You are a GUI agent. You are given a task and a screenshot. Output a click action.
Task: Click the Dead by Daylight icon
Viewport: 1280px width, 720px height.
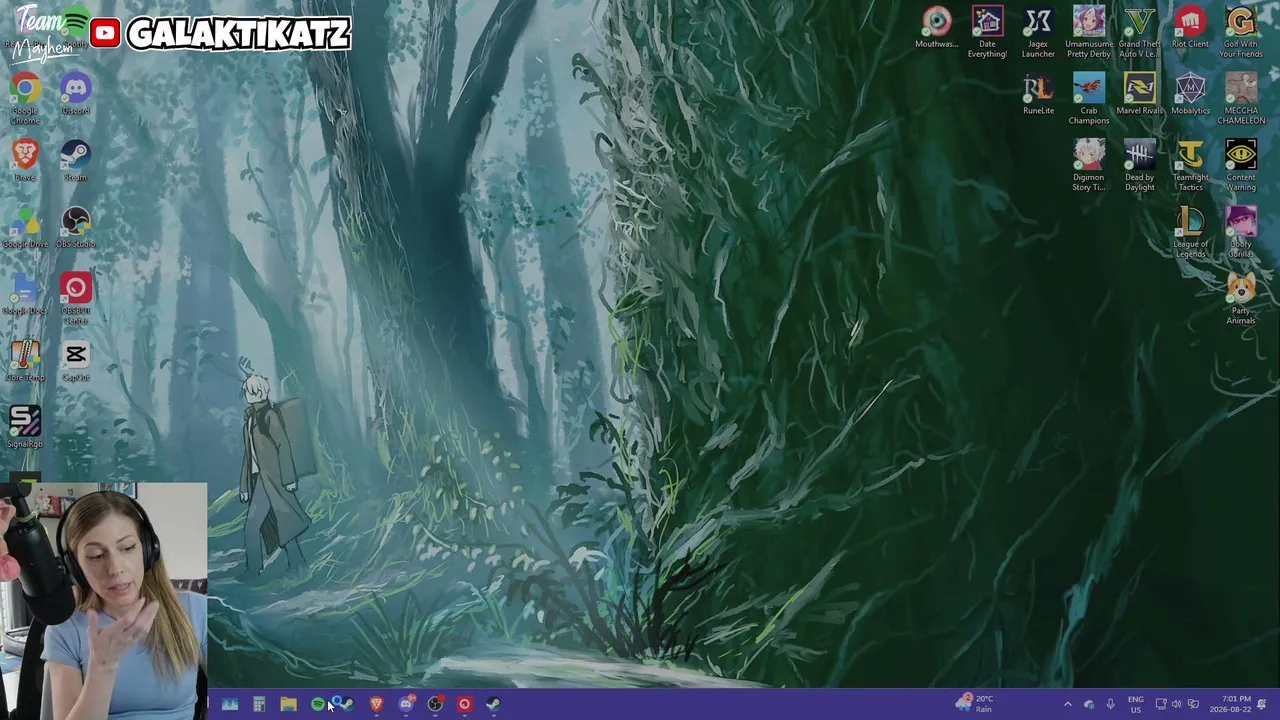click(1140, 166)
